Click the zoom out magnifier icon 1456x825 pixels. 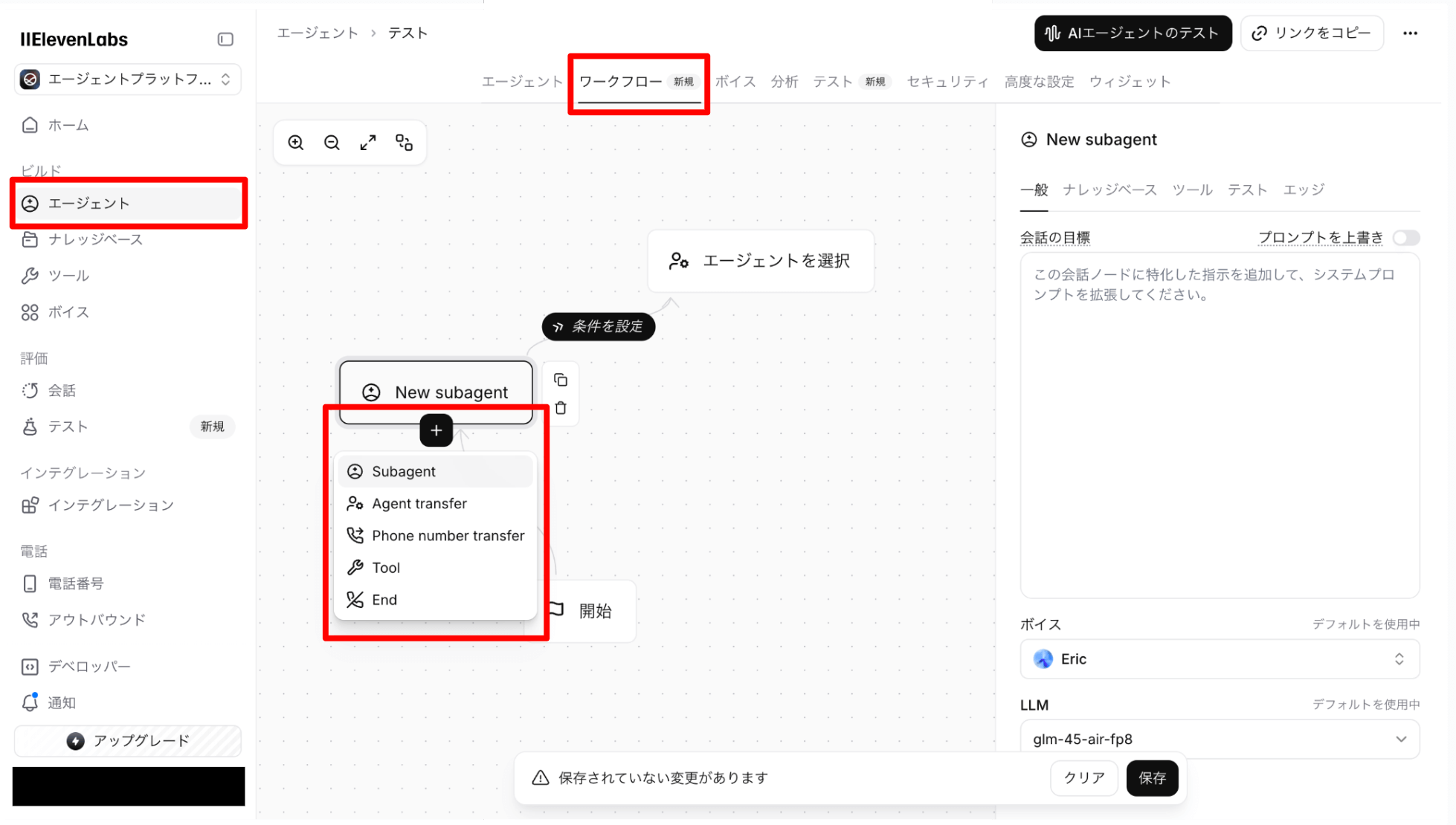332,143
